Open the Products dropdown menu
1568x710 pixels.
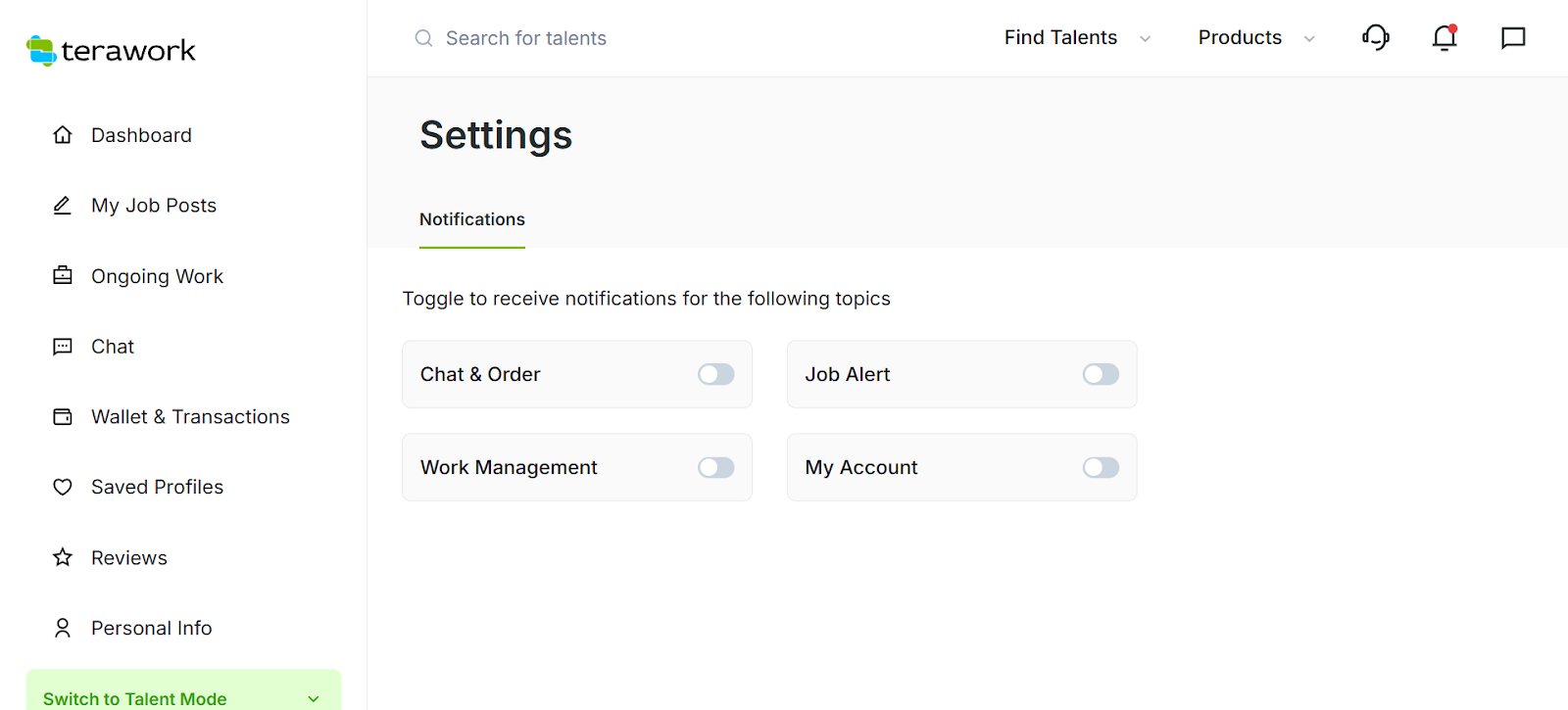pos(1255,38)
